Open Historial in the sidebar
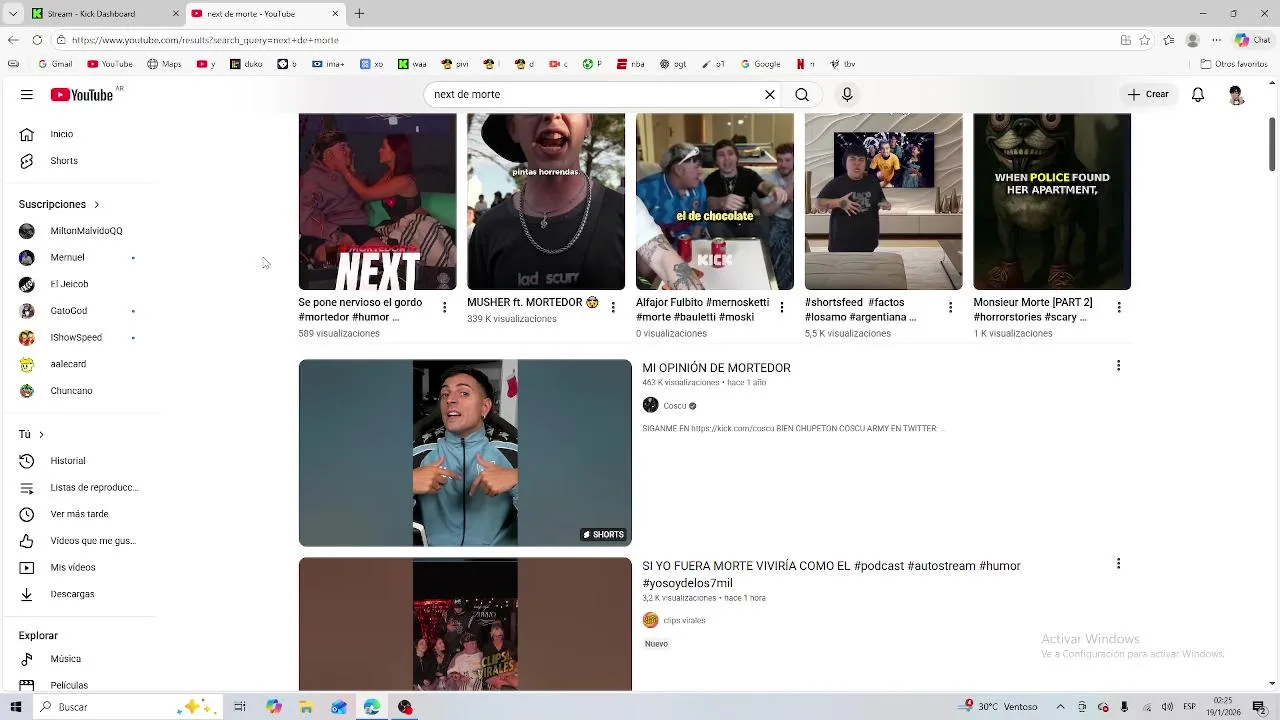This screenshot has height=720, width=1280. pyautogui.click(x=68, y=461)
